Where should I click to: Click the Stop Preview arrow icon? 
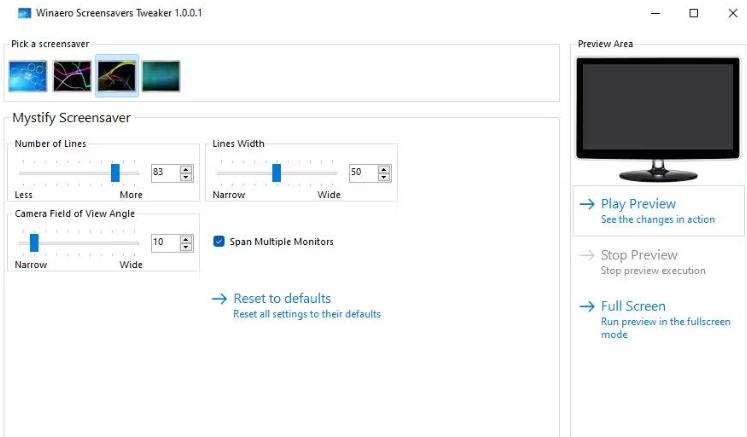tap(587, 255)
